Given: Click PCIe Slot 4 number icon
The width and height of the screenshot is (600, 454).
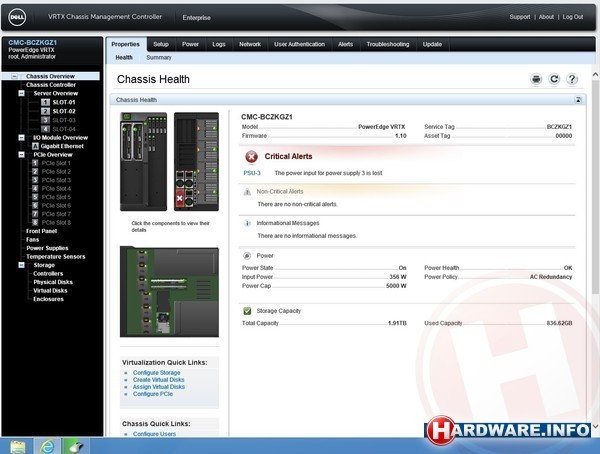Looking at the screenshot, I should click(x=35, y=188).
